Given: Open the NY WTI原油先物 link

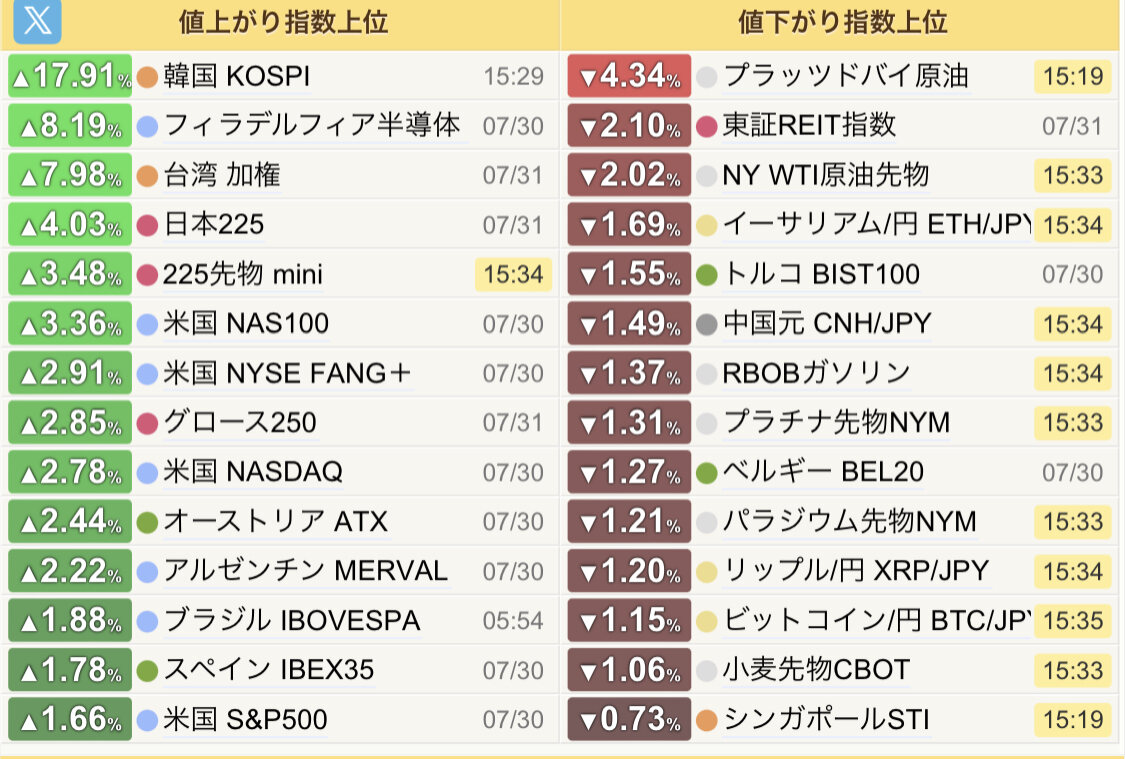Looking at the screenshot, I should (x=826, y=175).
